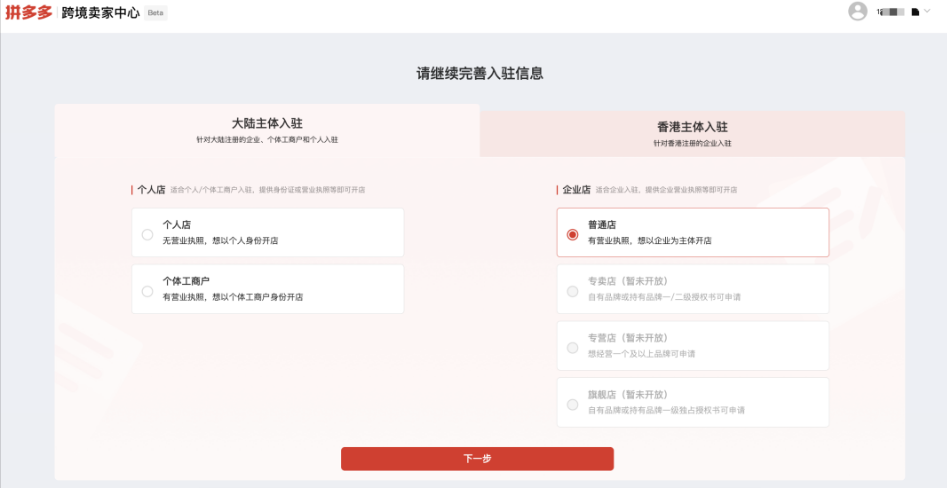
Task: Click the 请继续完善入驻信息 heading
Action: (x=480, y=74)
